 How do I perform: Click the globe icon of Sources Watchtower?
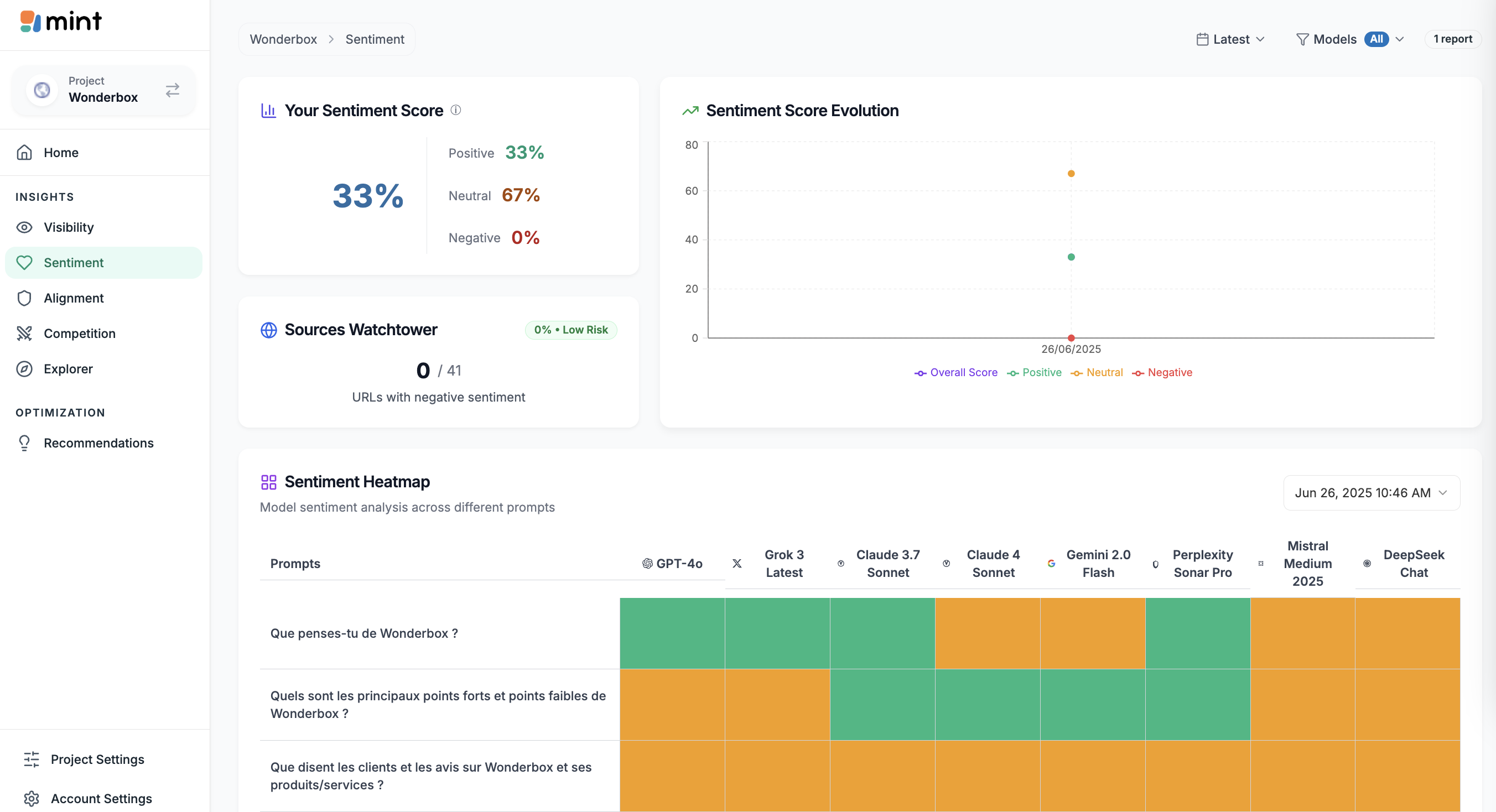[x=268, y=330]
